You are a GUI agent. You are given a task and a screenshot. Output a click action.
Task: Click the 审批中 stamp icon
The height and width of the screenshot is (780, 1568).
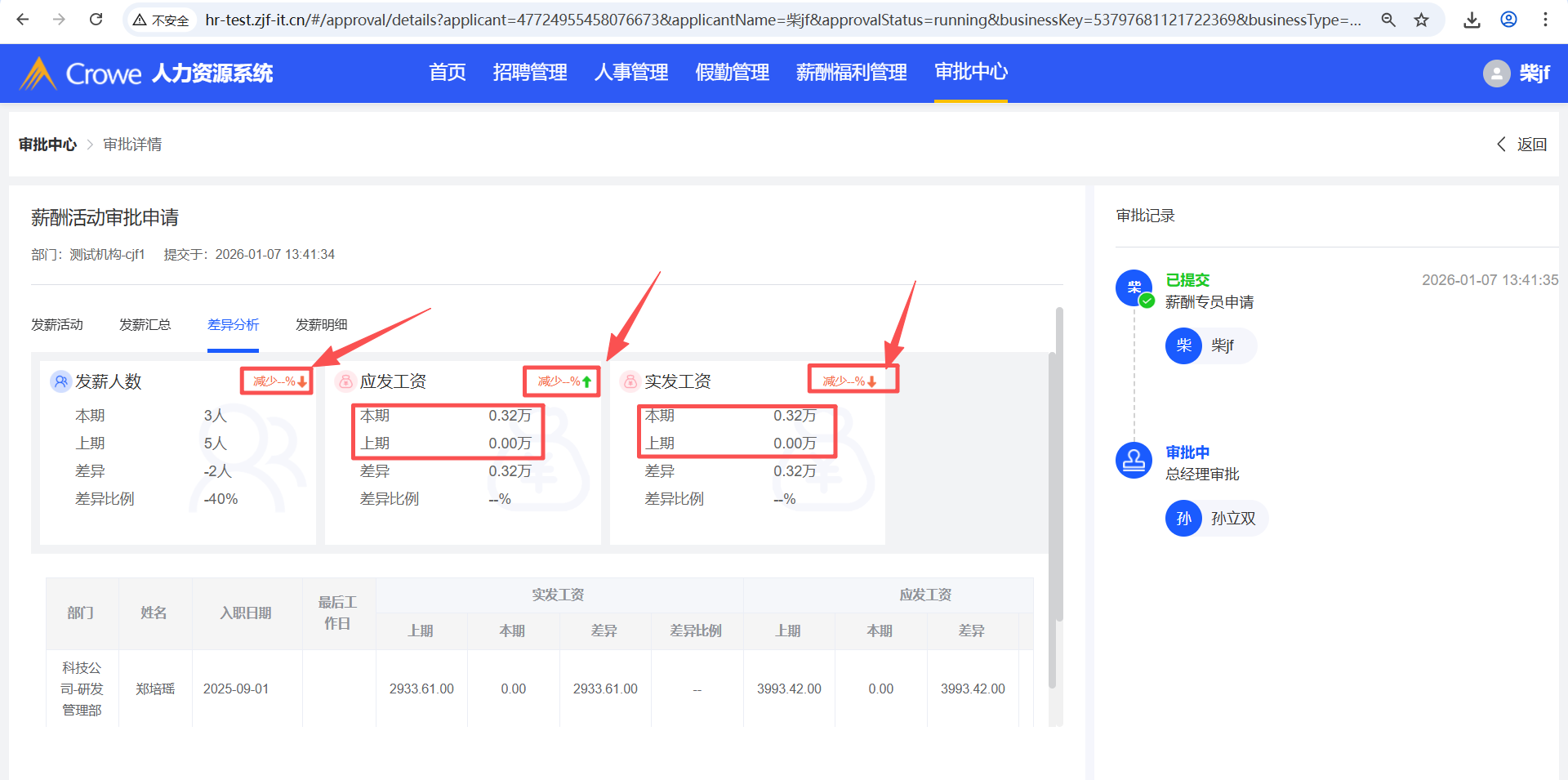point(1134,460)
